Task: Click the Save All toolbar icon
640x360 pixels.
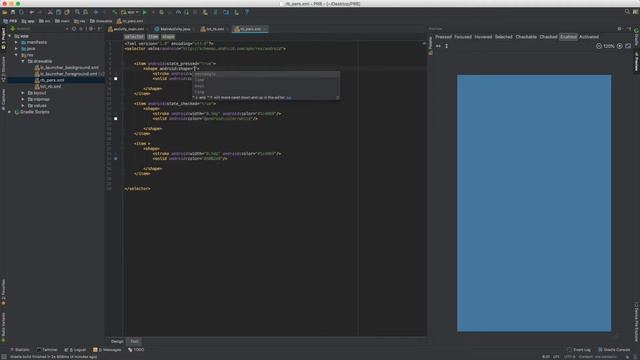Action: coord(13,12)
